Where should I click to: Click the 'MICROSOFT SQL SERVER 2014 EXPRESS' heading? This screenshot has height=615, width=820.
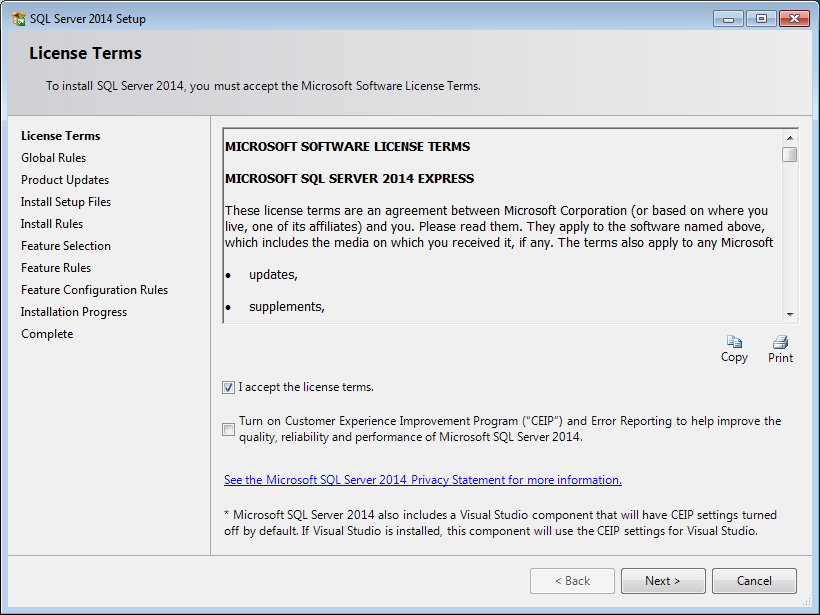[x=349, y=179]
